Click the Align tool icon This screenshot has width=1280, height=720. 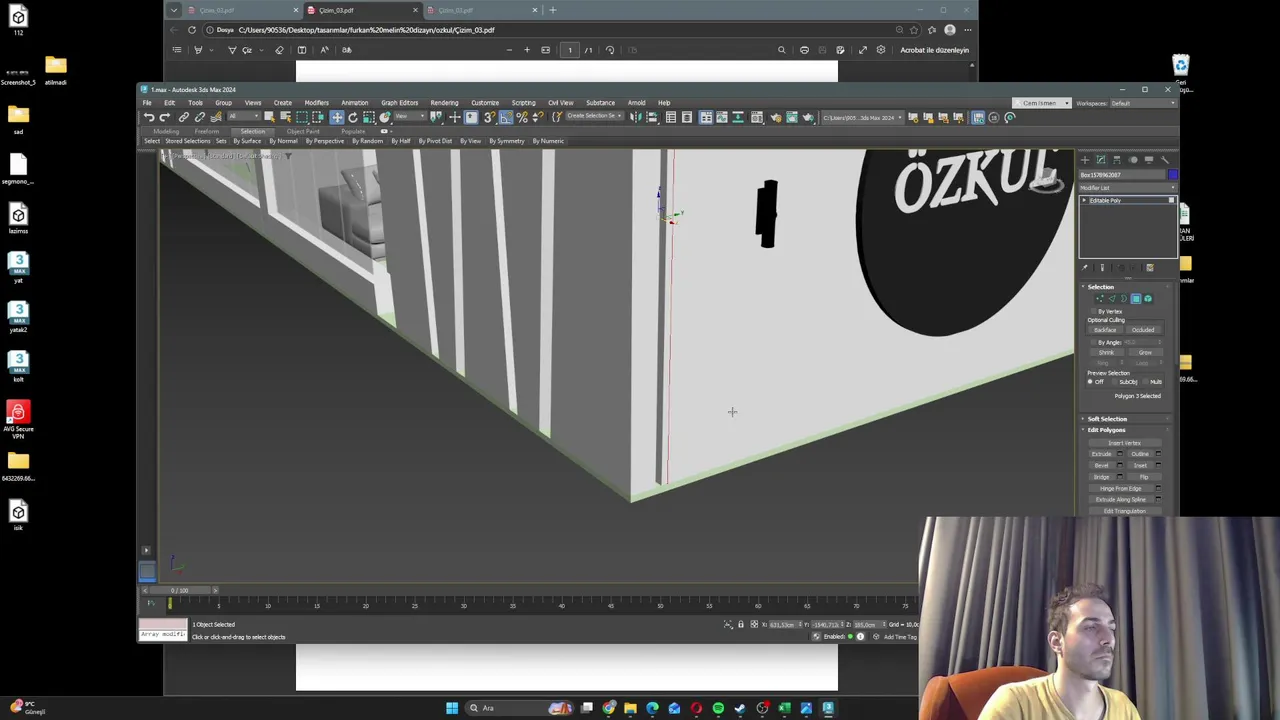(x=652, y=117)
